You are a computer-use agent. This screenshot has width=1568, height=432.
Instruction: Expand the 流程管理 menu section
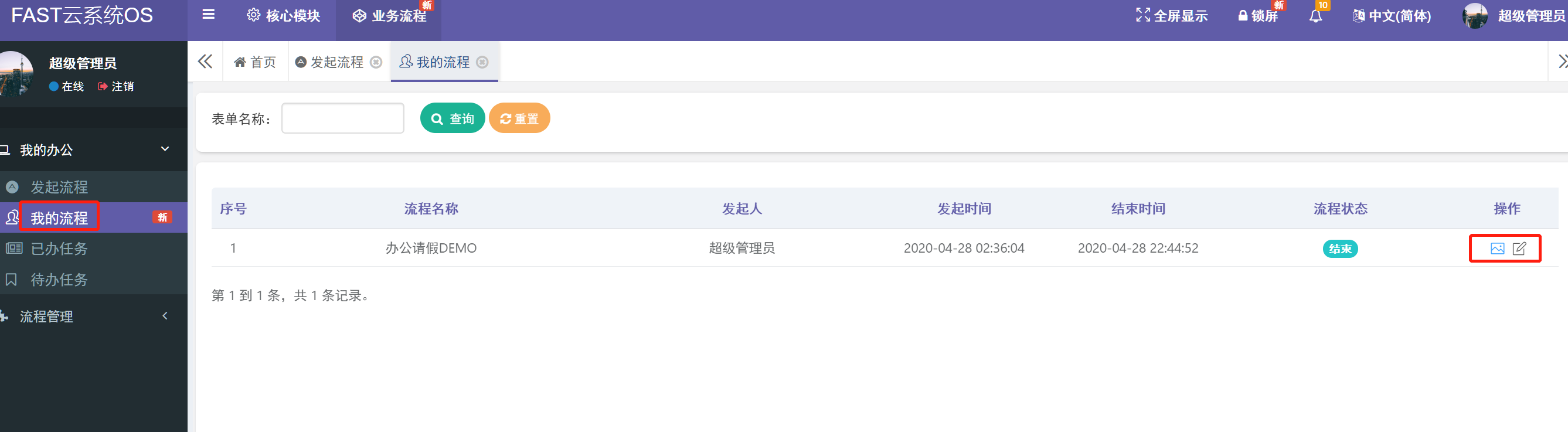pos(94,317)
